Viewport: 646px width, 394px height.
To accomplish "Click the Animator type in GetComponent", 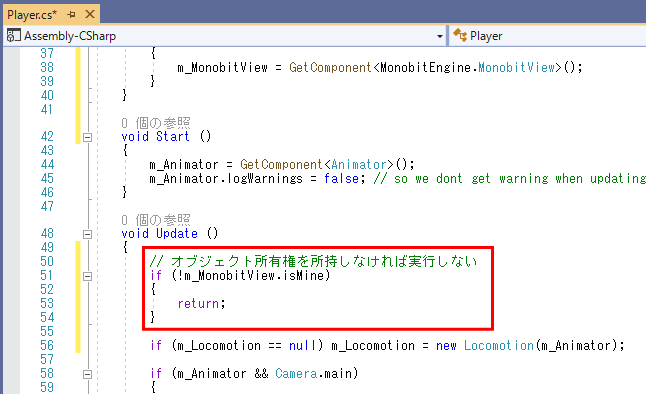I will click(358, 164).
